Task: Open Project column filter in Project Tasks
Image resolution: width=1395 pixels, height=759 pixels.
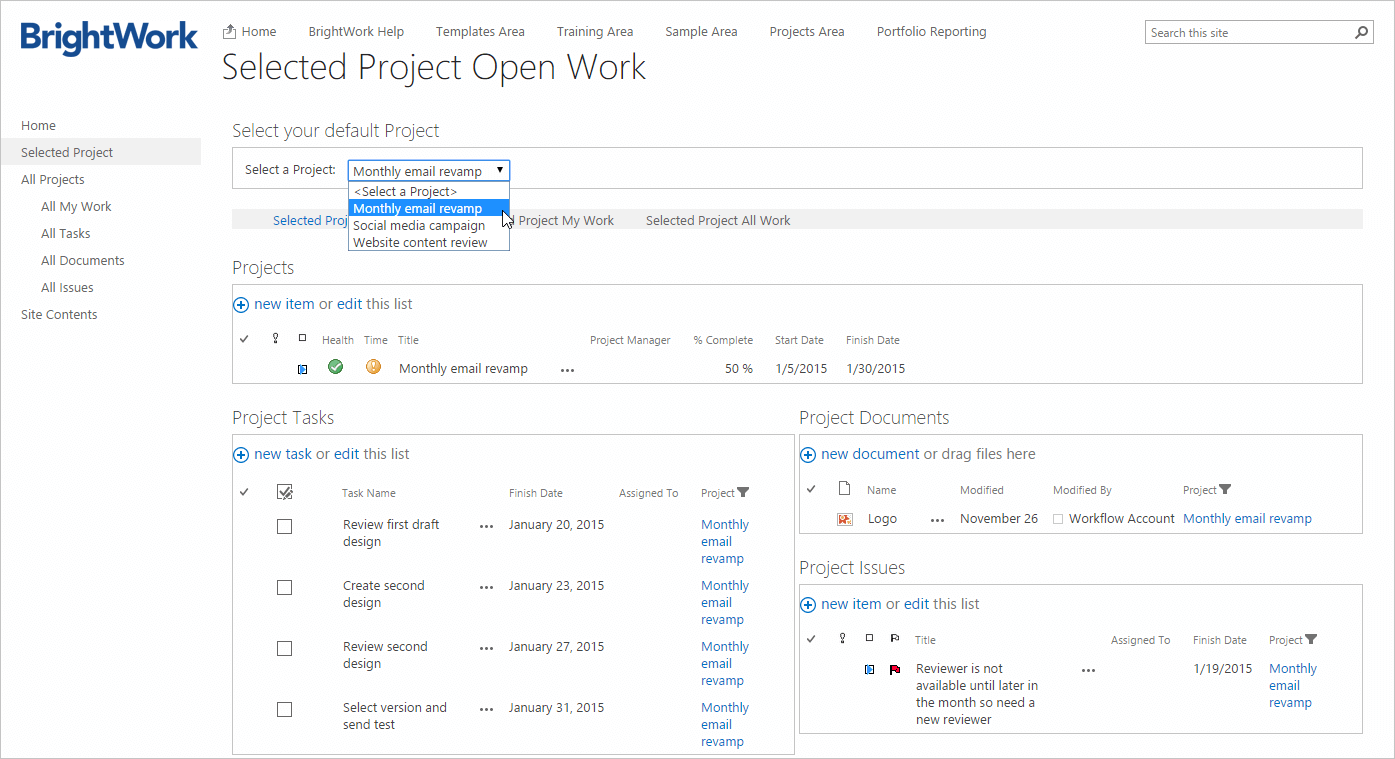Action: pos(742,493)
